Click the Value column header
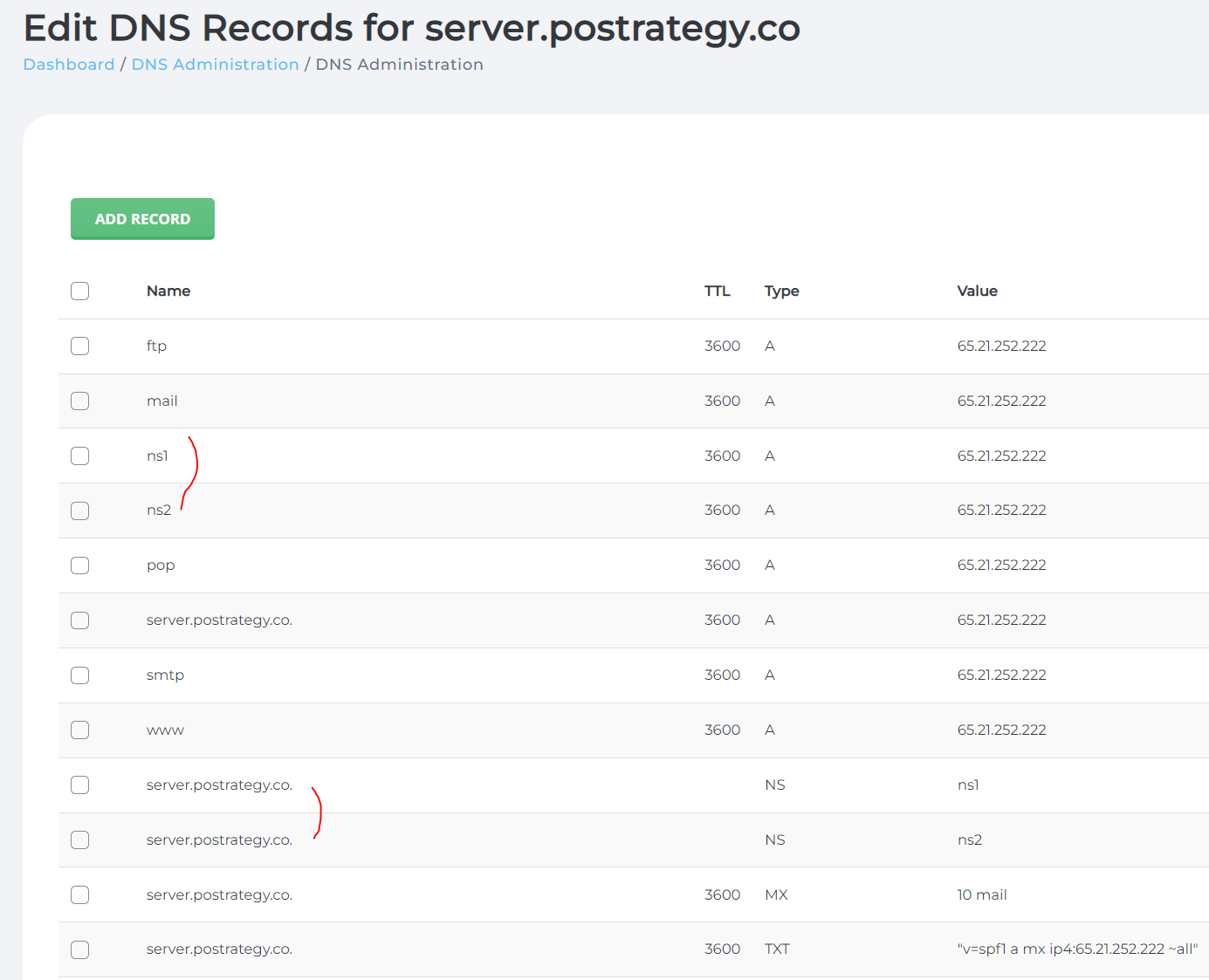The width and height of the screenshot is (1209, 980). pyautogui.click(x=978, y=291)
